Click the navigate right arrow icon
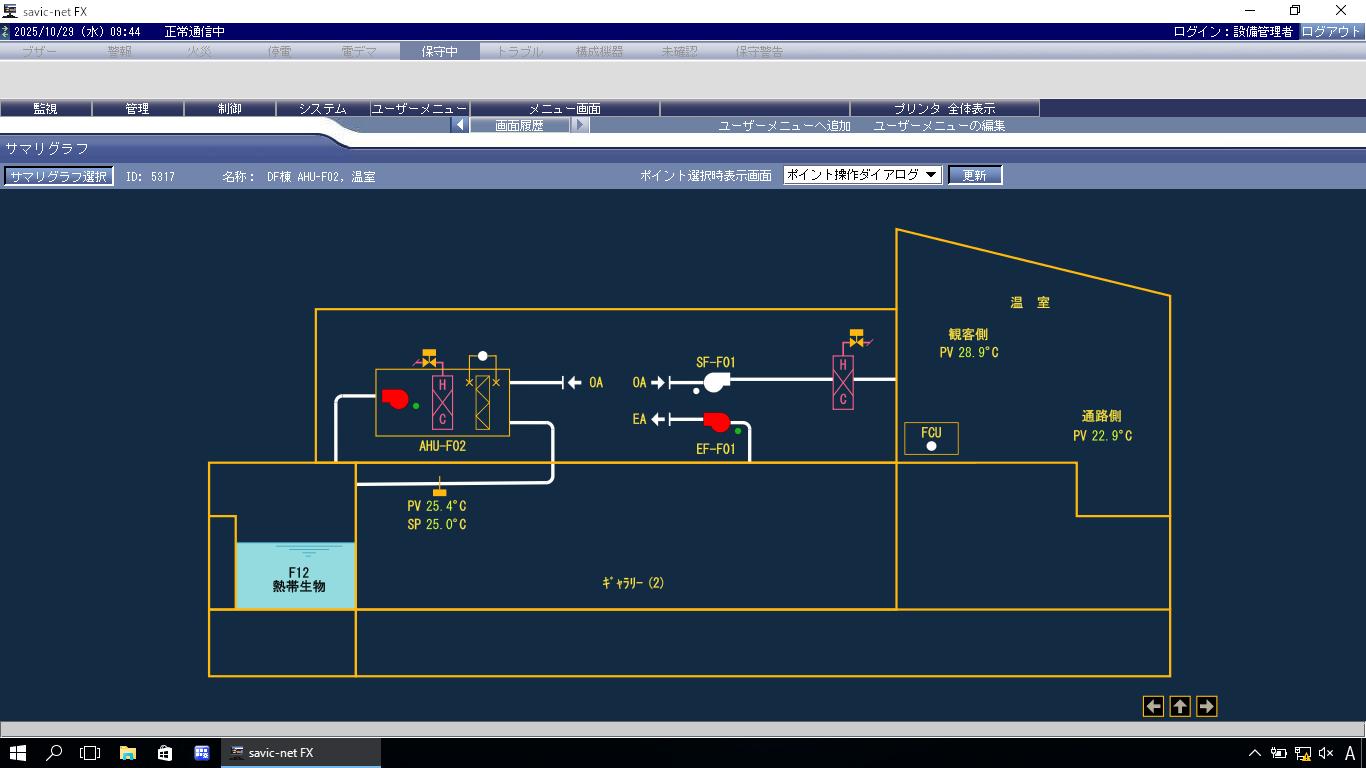Viewport: 1366px width, 768px height. [1206, 707]
